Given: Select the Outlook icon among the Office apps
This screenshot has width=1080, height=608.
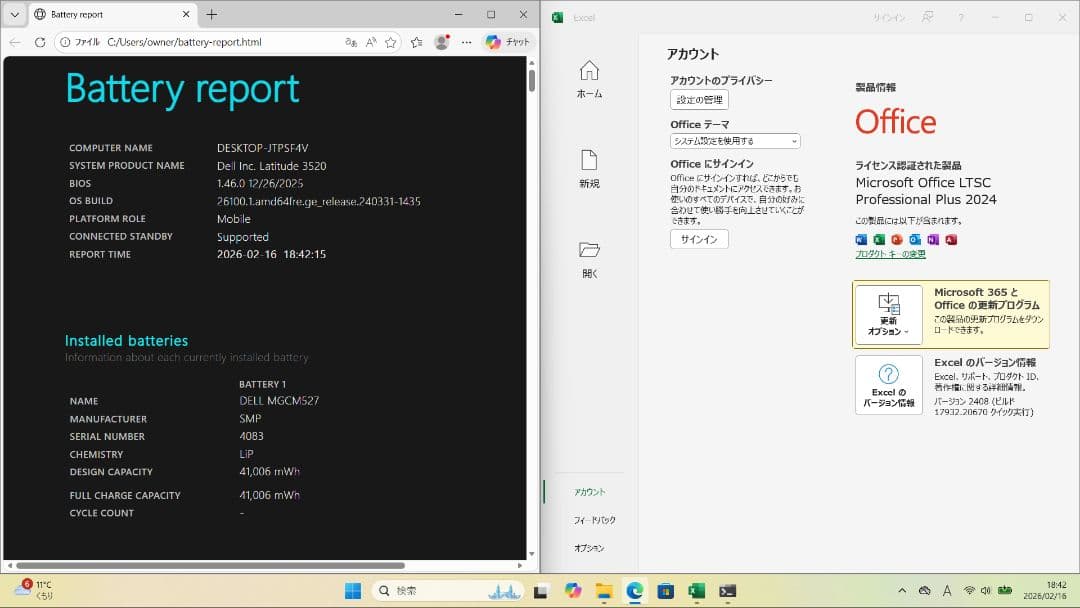Looking at the screenshot, I should coord(915,239).
